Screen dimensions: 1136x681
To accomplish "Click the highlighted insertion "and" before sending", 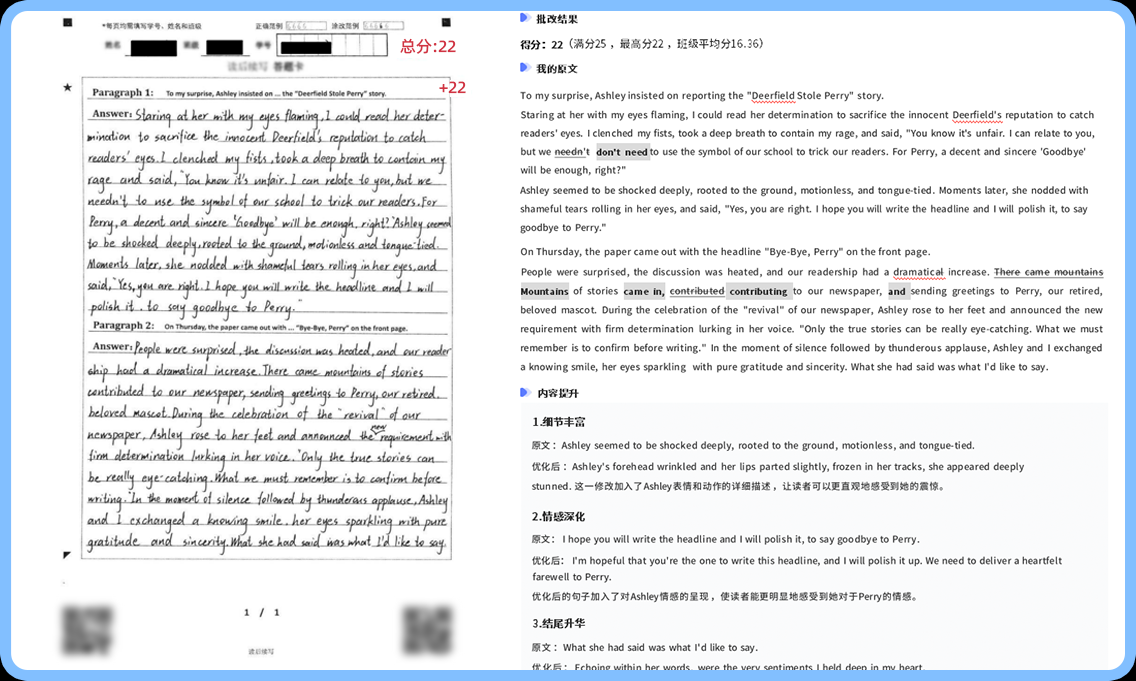I will 897,291.
